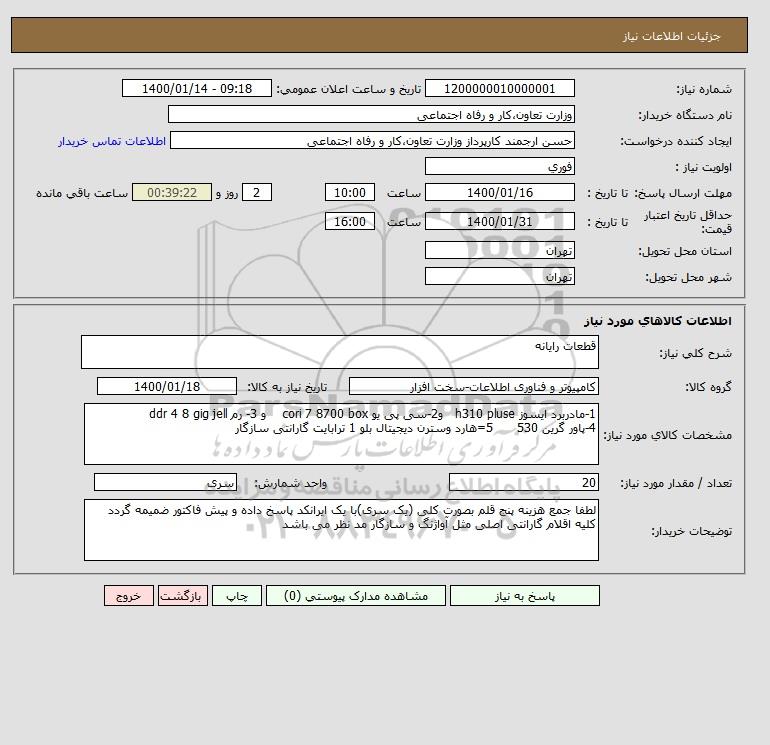This screenshot has height=745, width=770.
Task: Click the پاسخ به نیاز button
Action: tap(524, 595)
